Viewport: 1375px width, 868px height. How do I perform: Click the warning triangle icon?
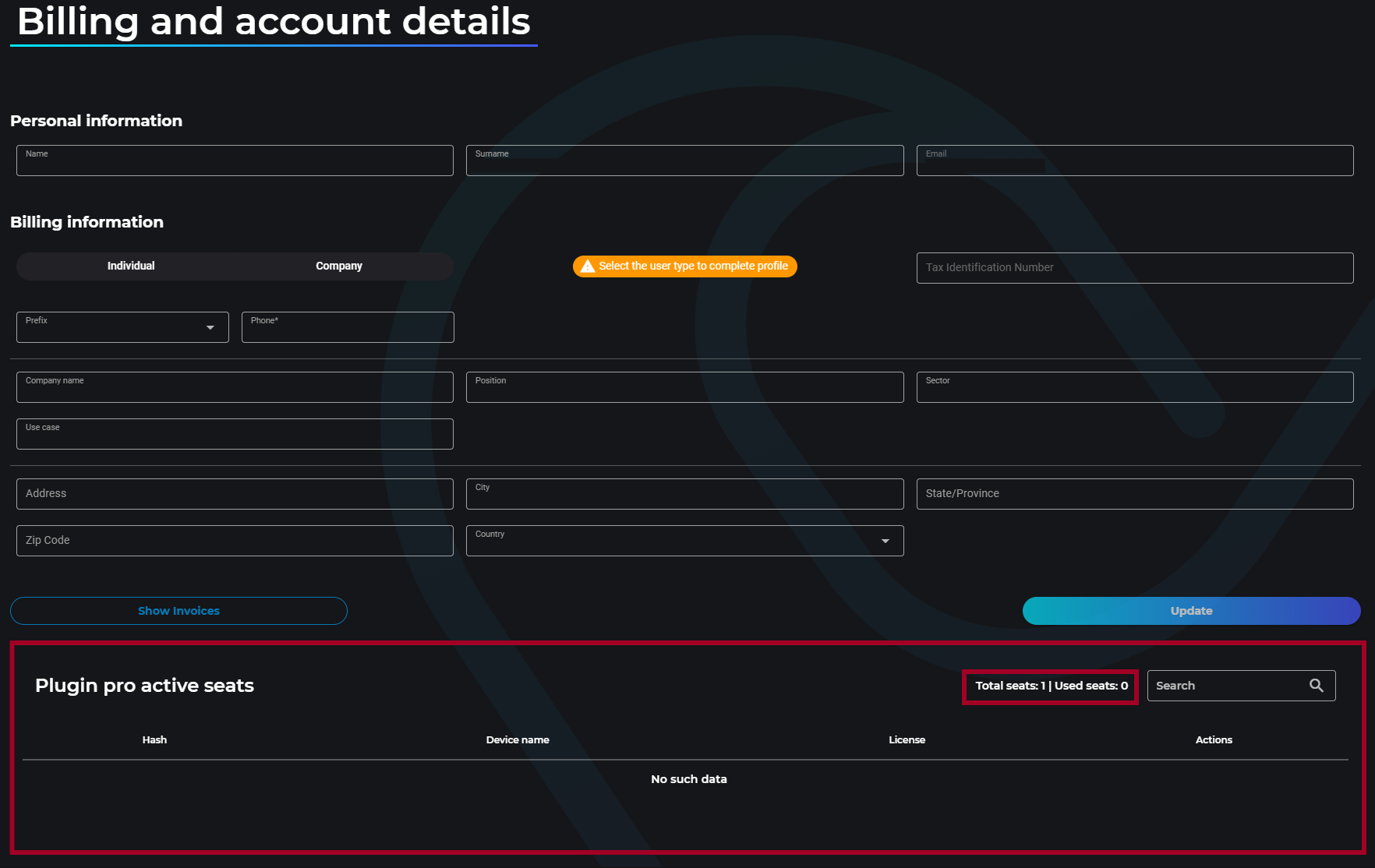pyautogui.click(x=588, y=266)
